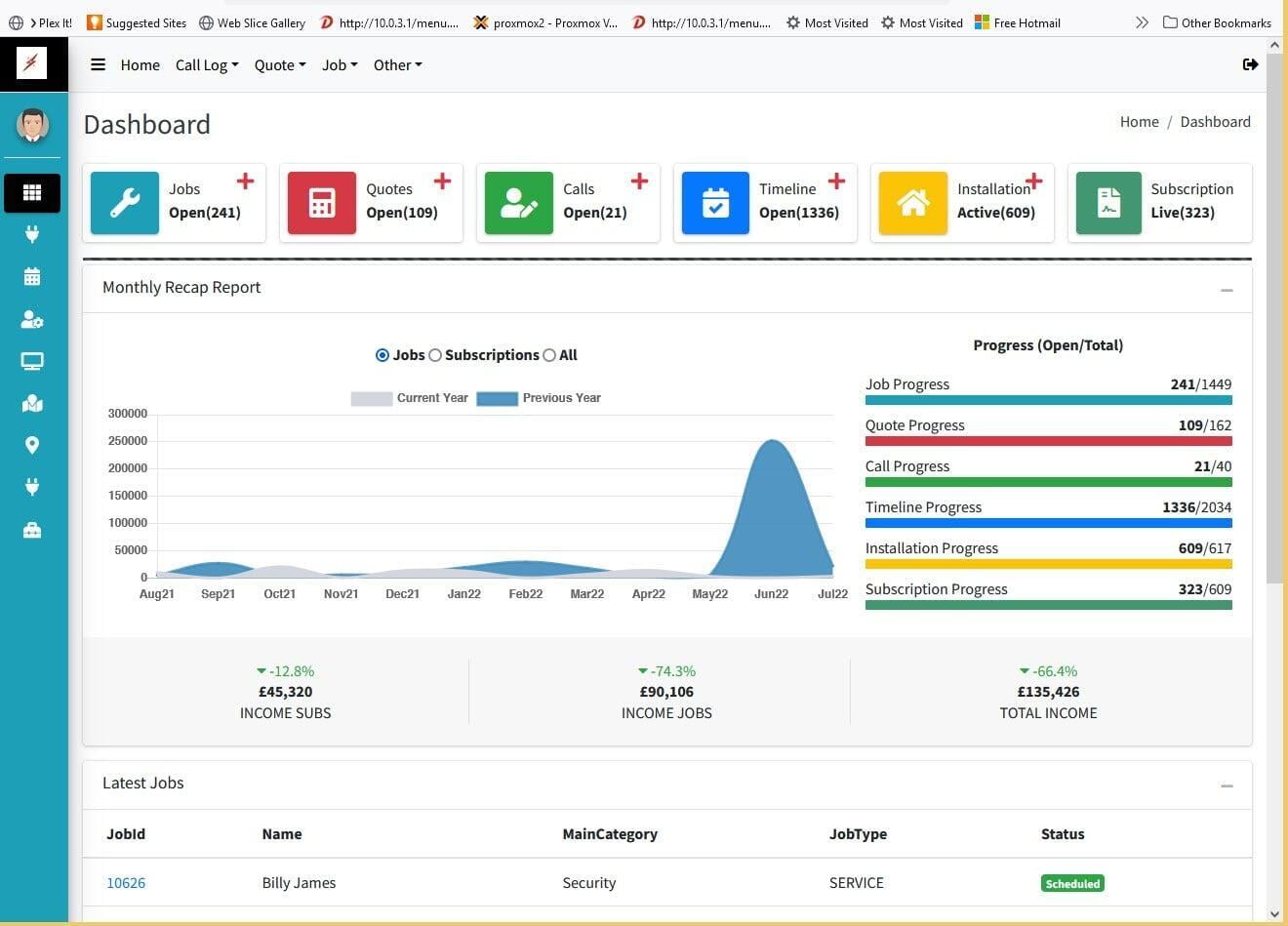1288x926 pixels.
Task: Open the blue wrench Jobs tile icon
Action: click(x=125, y=203)
